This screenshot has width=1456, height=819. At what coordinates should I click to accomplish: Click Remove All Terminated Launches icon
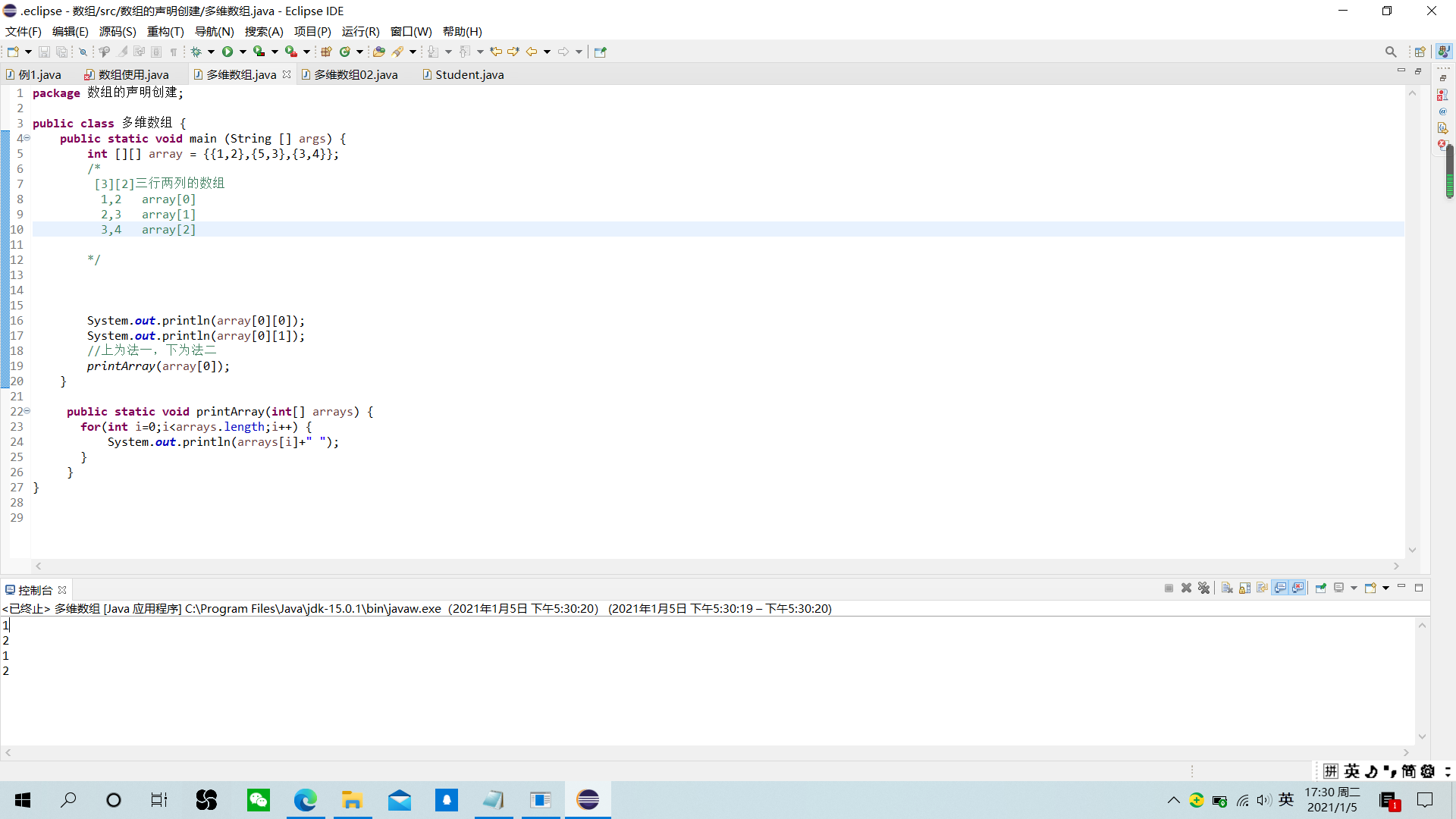(1204, 588)
